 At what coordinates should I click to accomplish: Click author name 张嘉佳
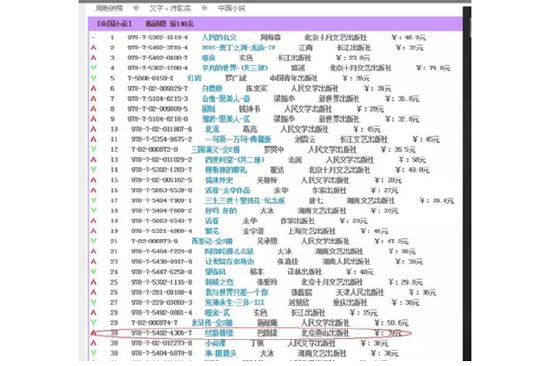(x=288, y=261)
